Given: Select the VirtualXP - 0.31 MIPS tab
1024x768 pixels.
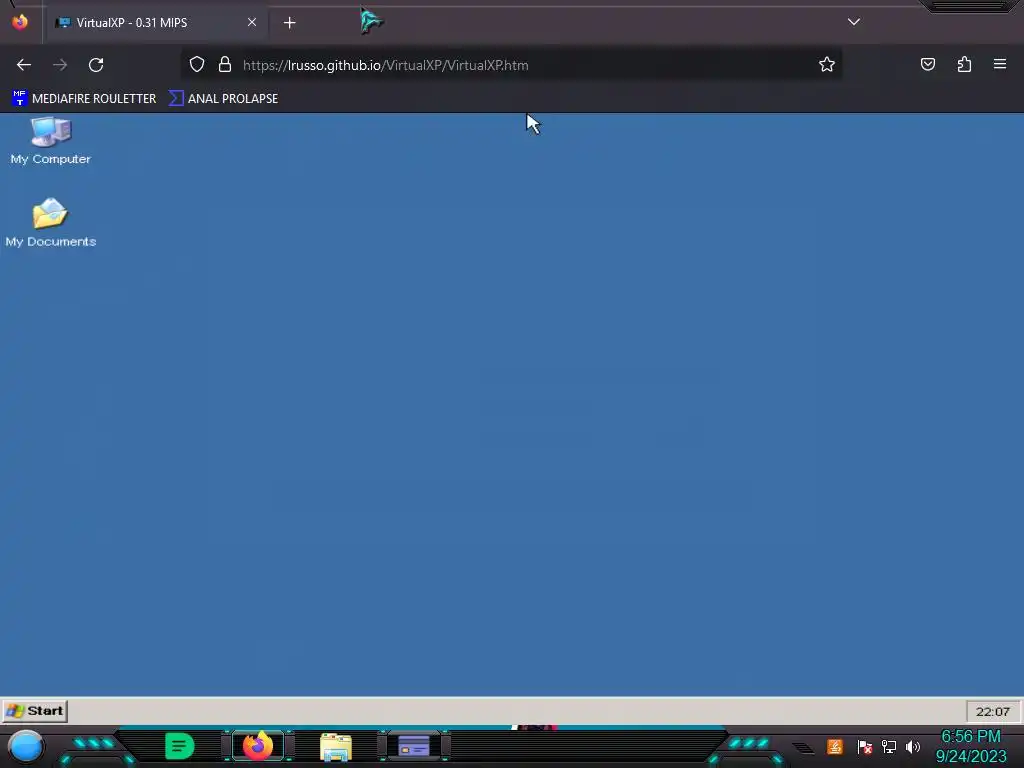Looking at the screenshot, I should click(x=157, y=22).
